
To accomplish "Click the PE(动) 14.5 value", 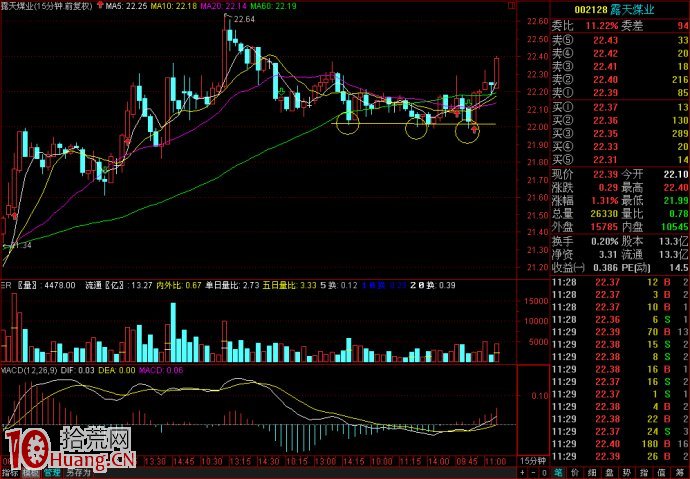I will pos(679,268).
